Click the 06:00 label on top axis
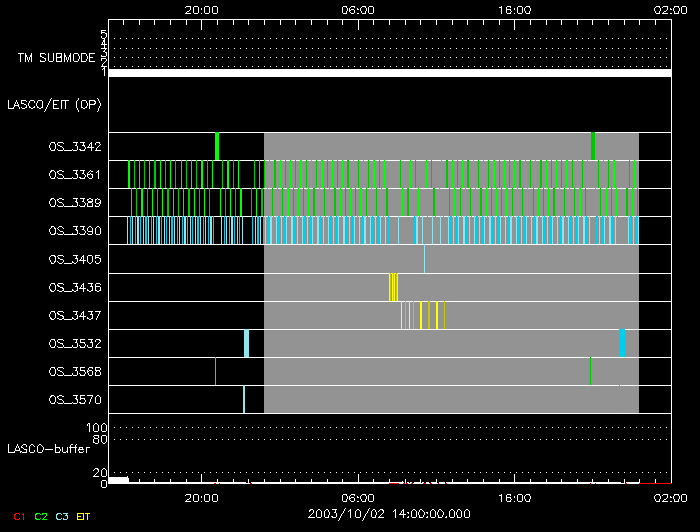 click(x=358, y=8)
